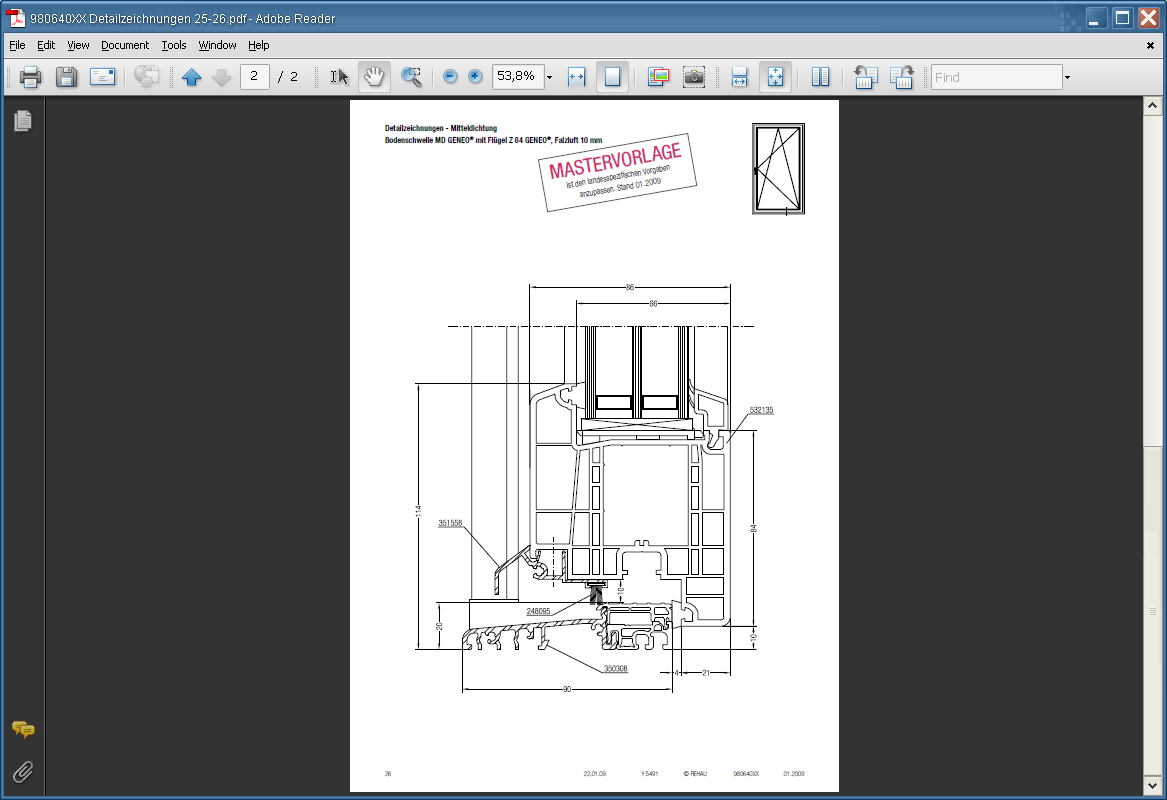Click the '© REHAU' footer text
Image resolution: width=1167 pixels, height=800 pixels.
click(695, 774)
